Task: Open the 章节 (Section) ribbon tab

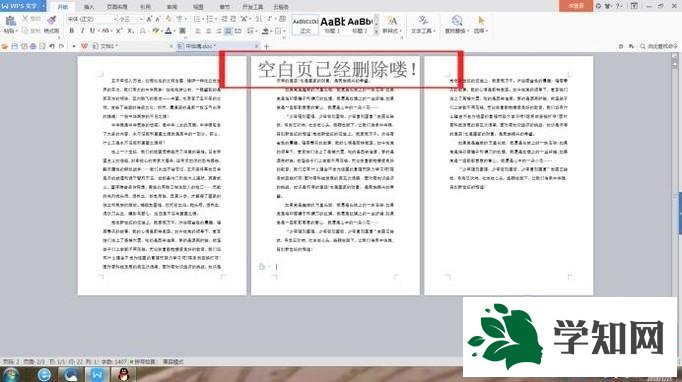Action: 225,7
